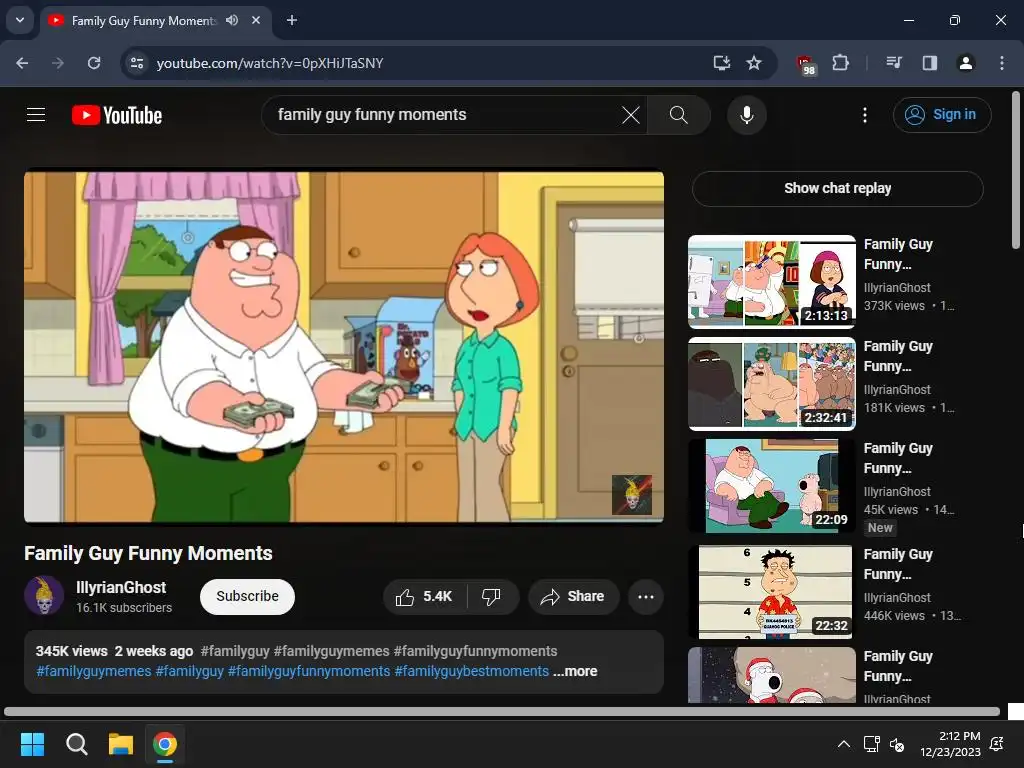Open the 2:32:41 Family Guy video thumbnail
Image resolution: width=1024 pixels, height=768 pixels.
point(772,383)
